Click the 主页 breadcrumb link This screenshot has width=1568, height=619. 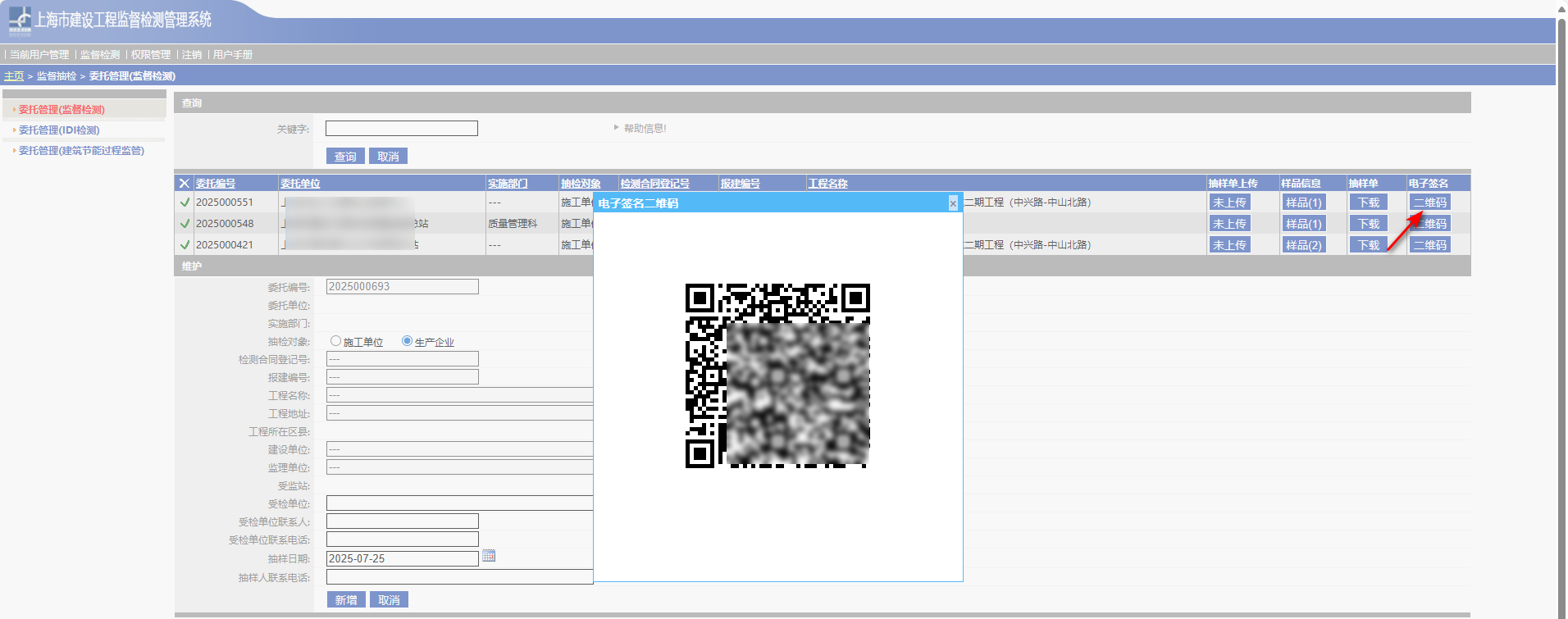coord(14,76)
